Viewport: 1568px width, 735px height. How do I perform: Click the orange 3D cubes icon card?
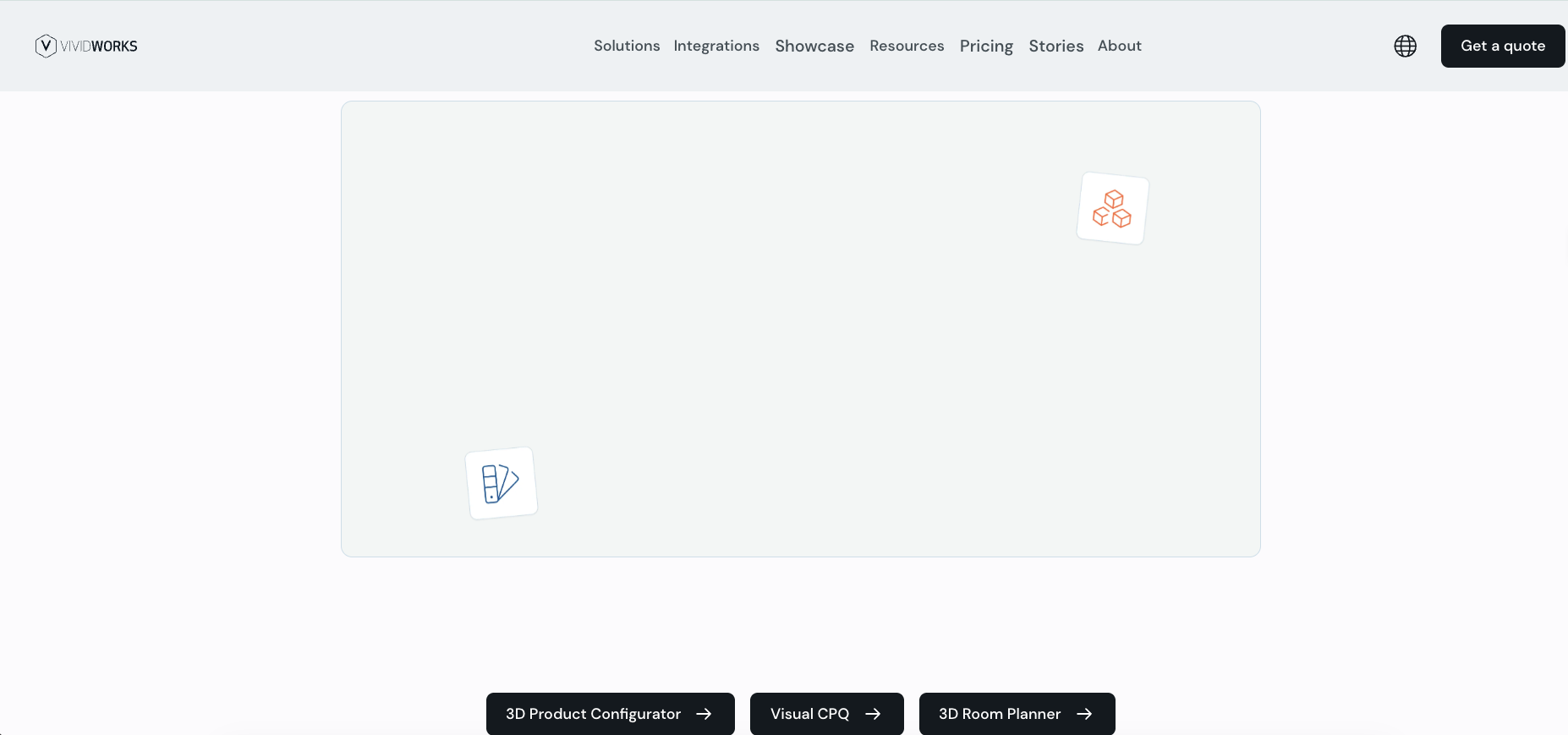(1112, 209)
